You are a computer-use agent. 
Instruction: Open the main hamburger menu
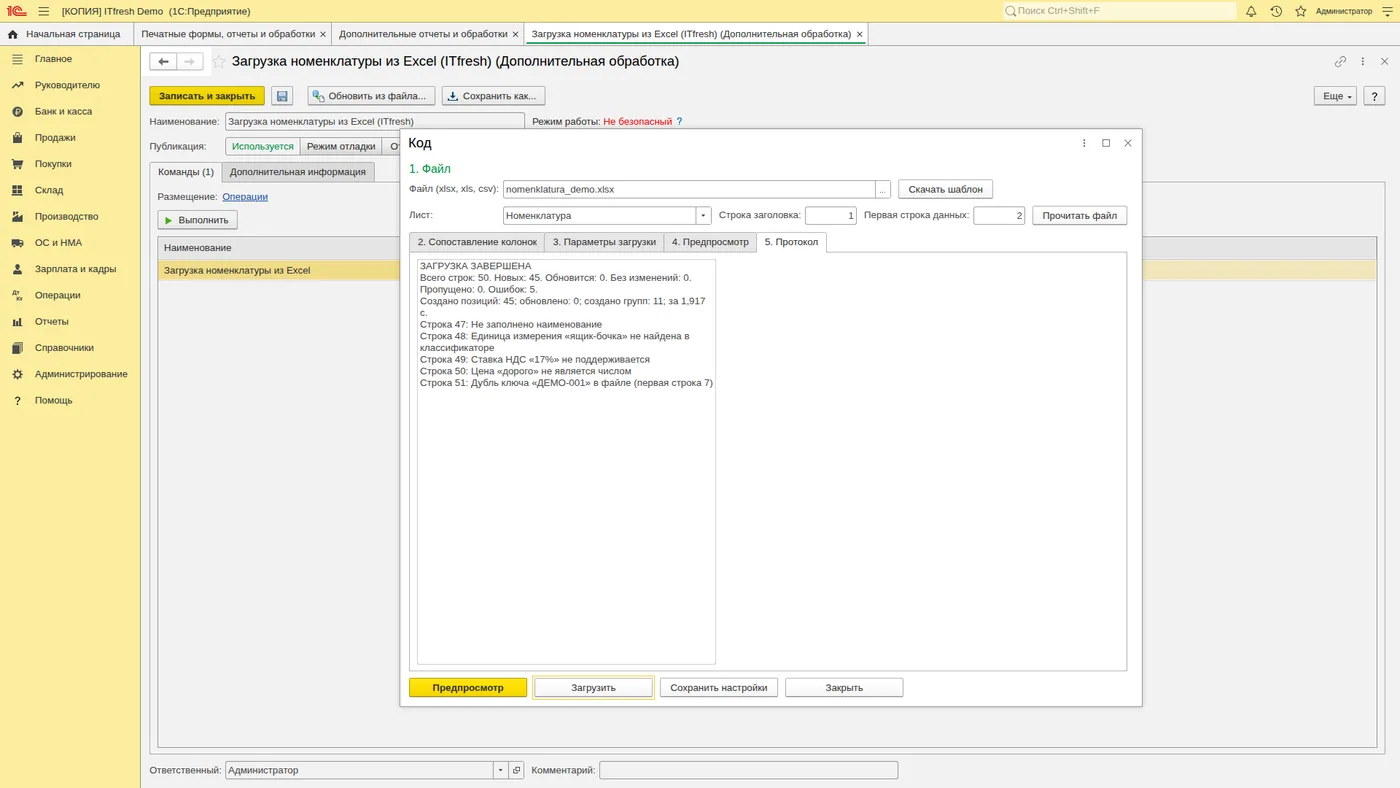pyautogui.click(x=43, y=11)
